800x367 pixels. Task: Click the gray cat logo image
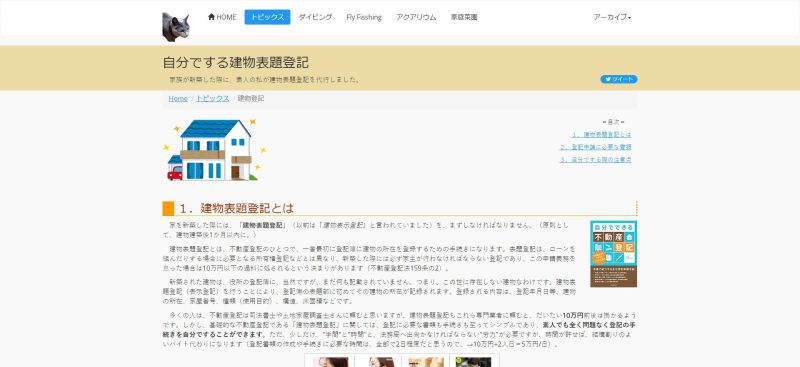click(176, 27)
